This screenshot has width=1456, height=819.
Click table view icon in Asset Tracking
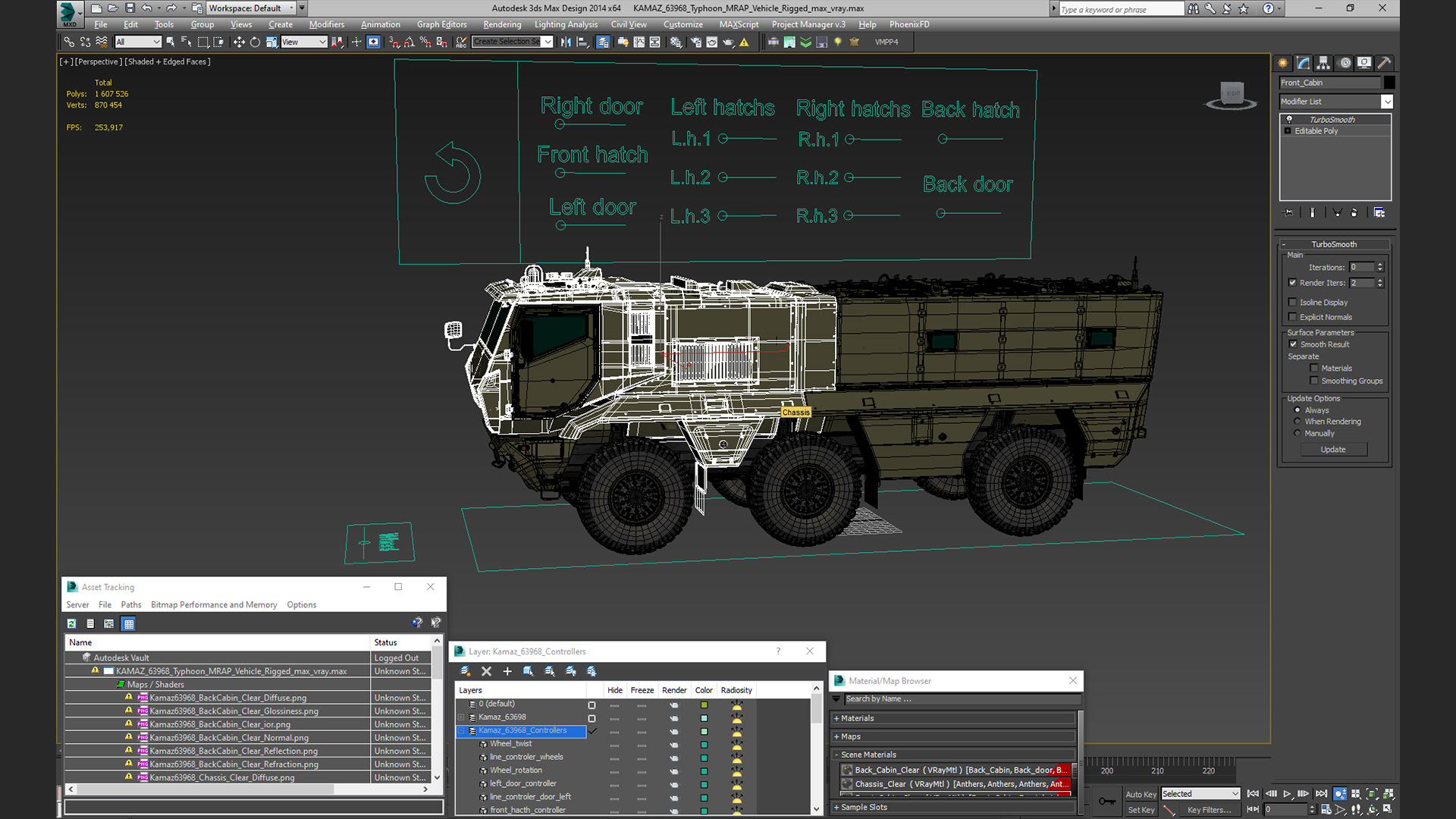pyautogui.click(x=129, y=623)
